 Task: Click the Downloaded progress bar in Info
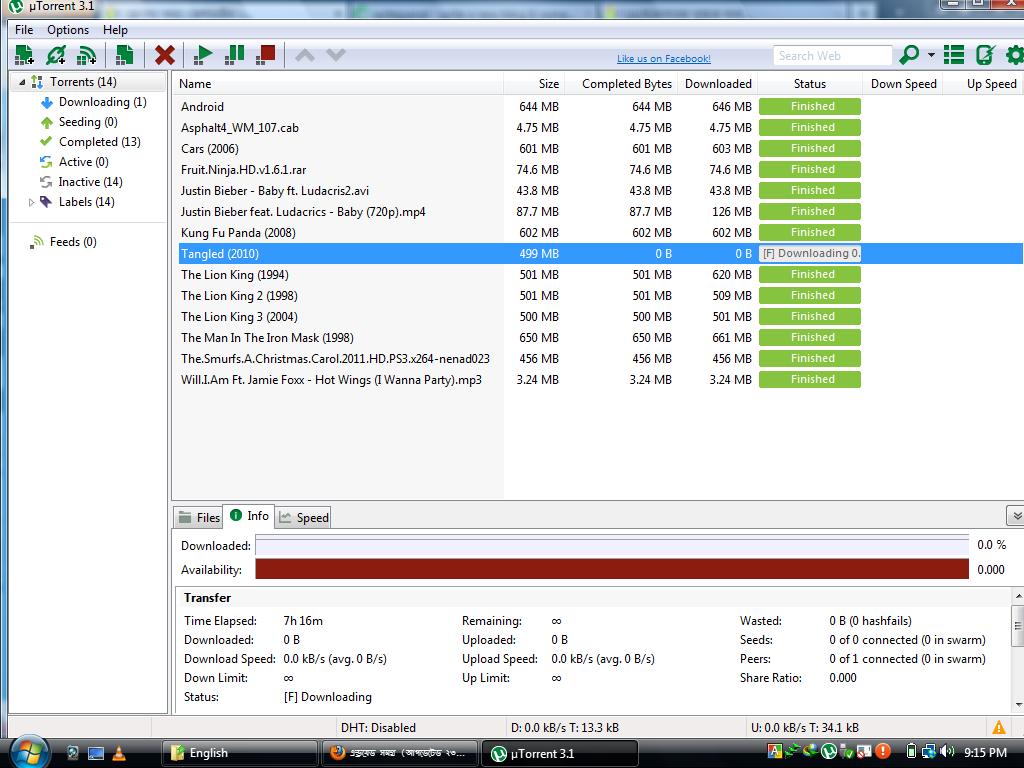[x=612, y=545]
